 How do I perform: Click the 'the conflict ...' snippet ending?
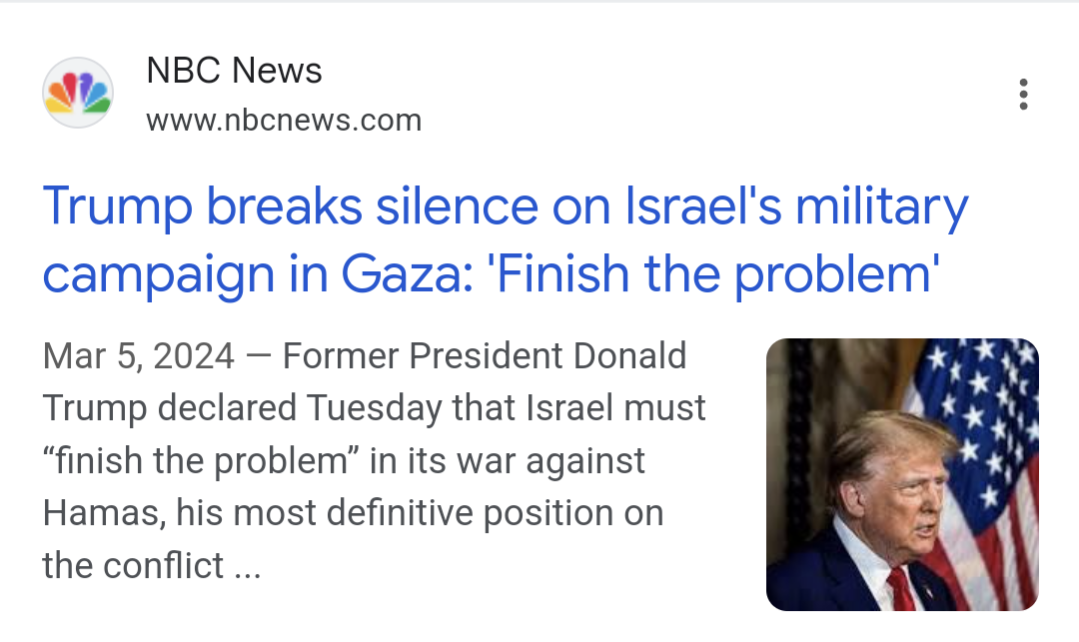click(151, 566)
